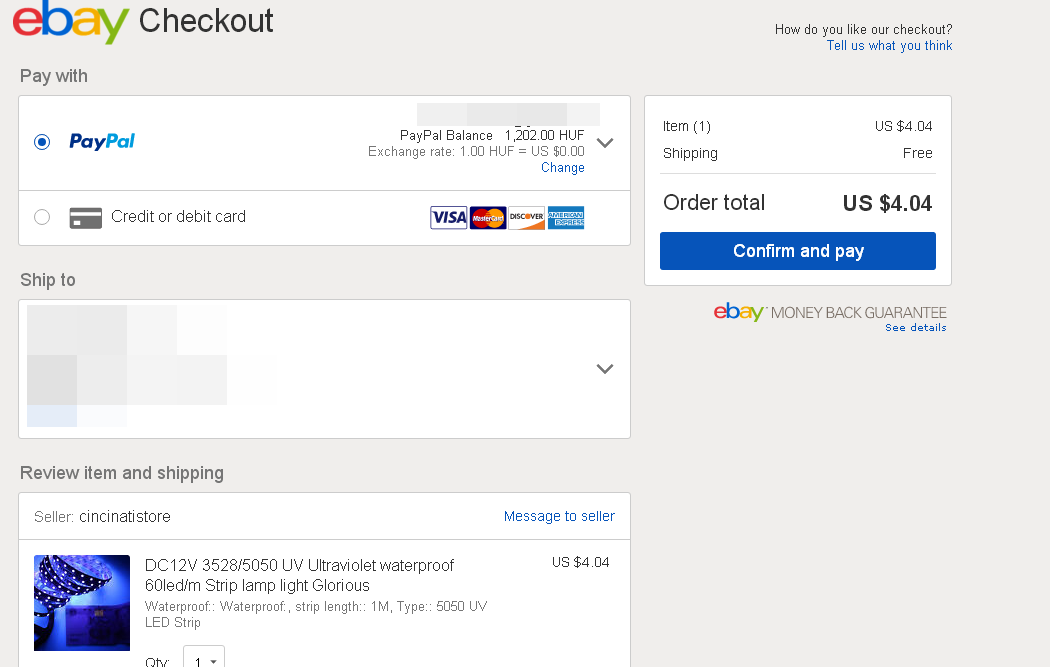Open the Qty quantity dropdown
The width and height of the screenshot is (1050, 667).
point(204,661)
